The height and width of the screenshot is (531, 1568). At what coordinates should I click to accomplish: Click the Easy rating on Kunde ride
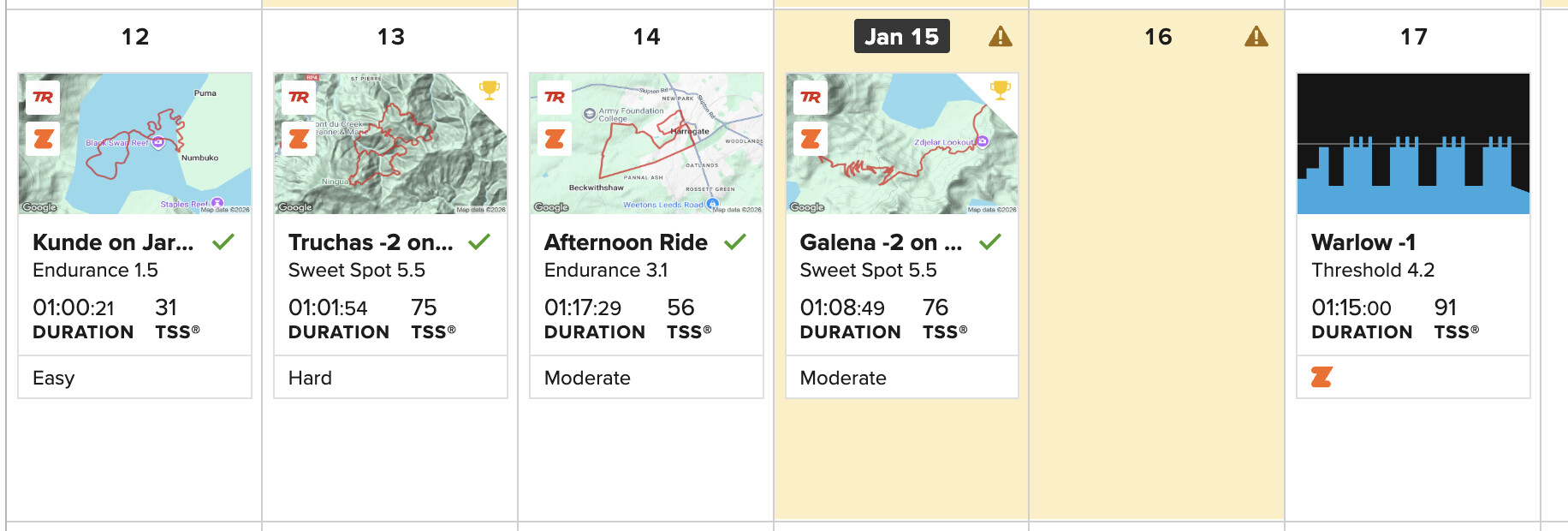54,378
